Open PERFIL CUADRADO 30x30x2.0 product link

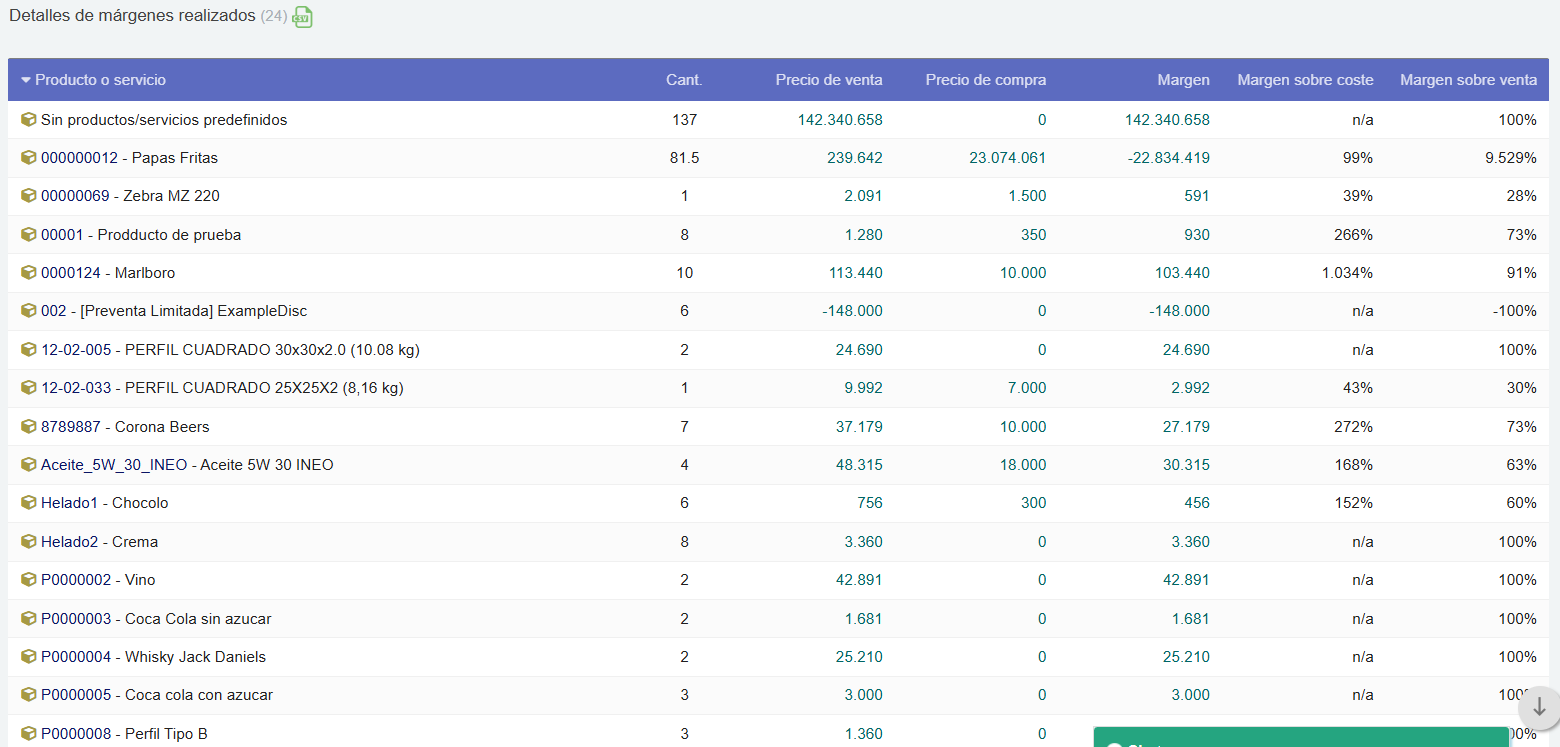pos(230,350)
